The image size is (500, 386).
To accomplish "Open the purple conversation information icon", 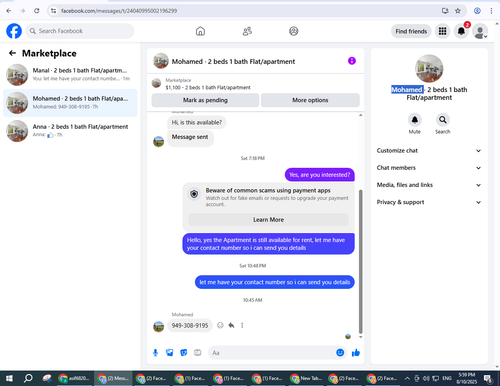I will tap(352, 61).
